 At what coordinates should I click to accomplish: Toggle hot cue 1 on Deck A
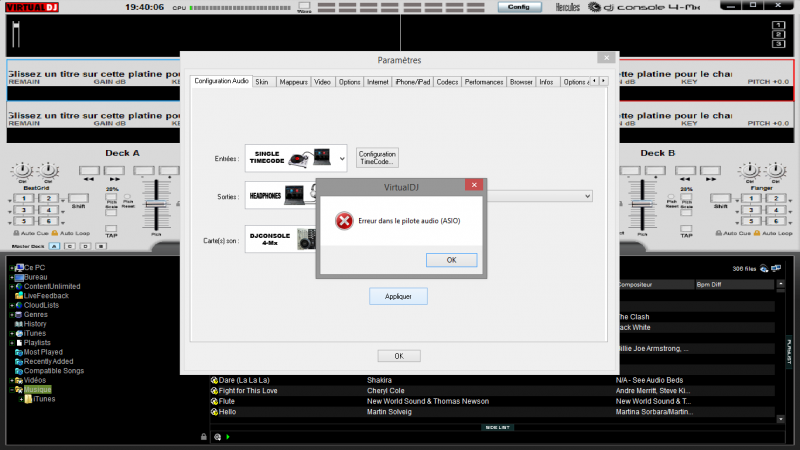coord(23,198)
